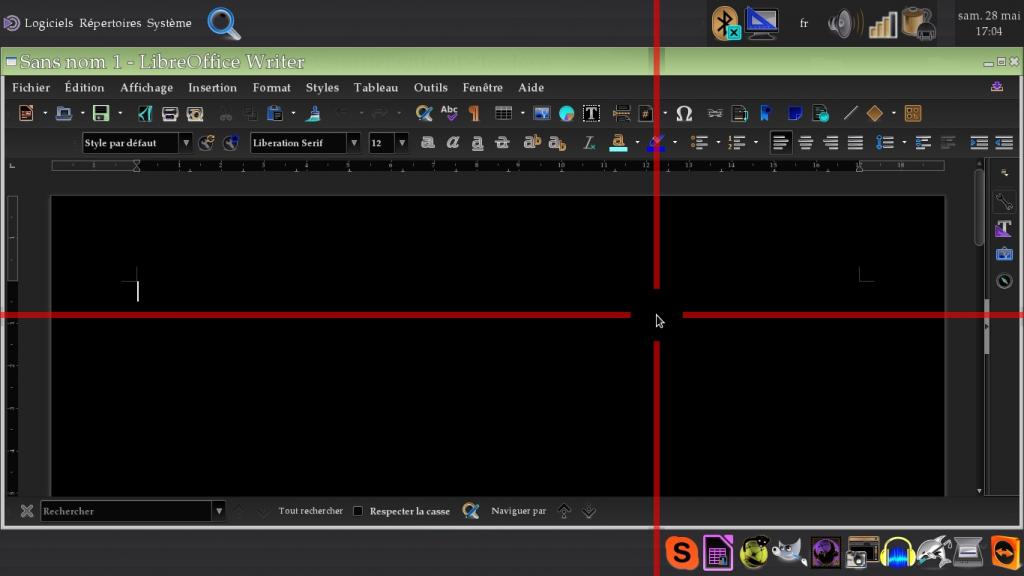Select the Clone Formatting paintbrush

313,114
